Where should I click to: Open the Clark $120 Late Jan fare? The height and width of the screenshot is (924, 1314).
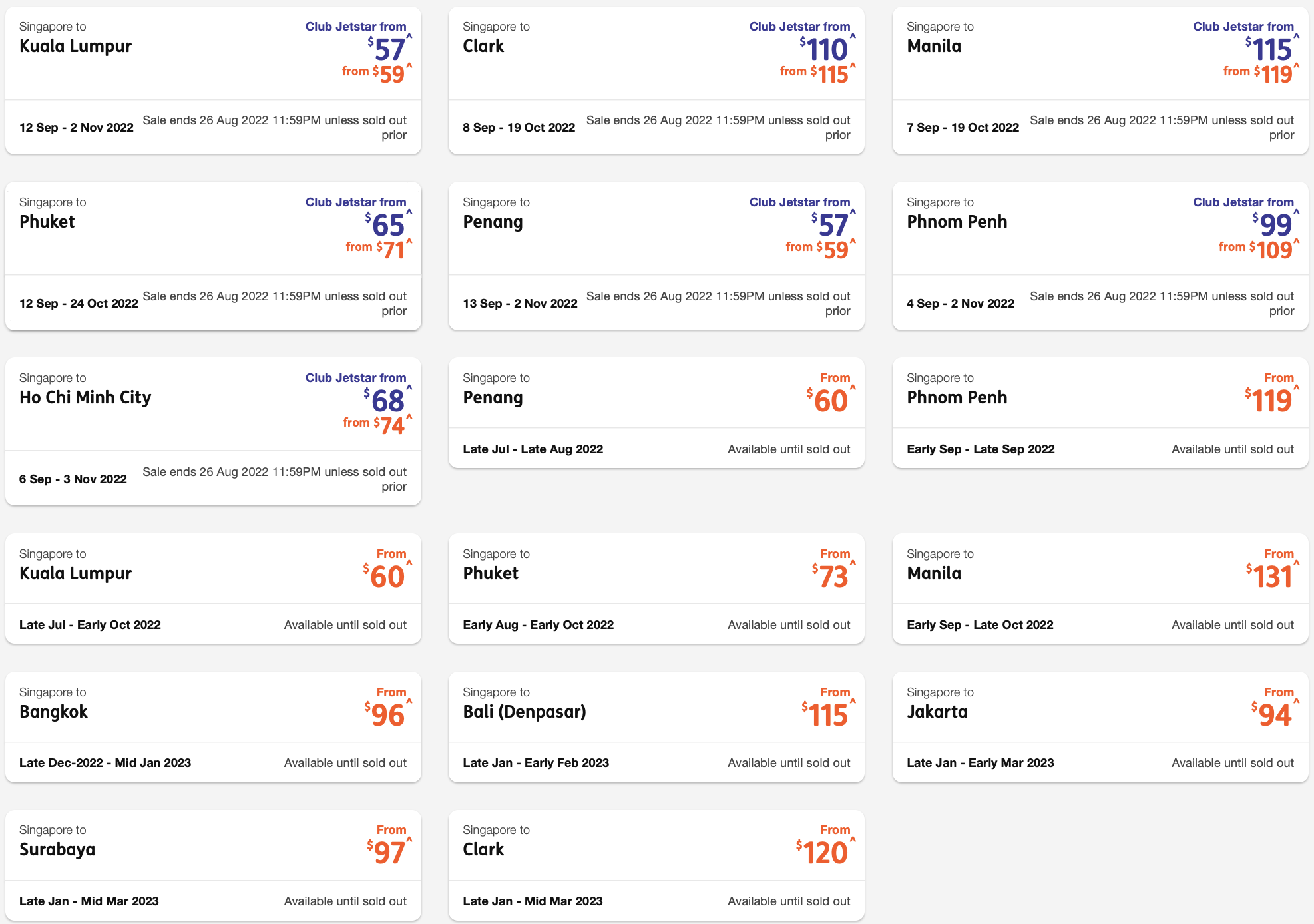[x=656, y=865]
